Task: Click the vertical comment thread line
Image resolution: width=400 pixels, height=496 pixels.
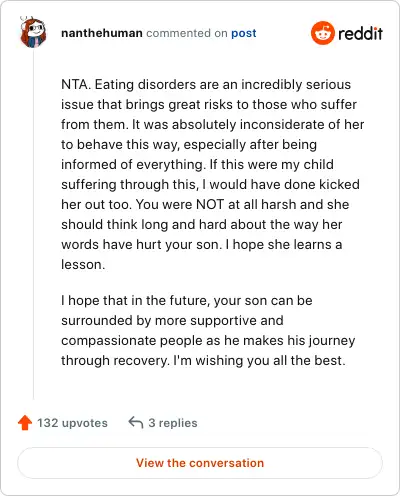Action: click(33, 225)
